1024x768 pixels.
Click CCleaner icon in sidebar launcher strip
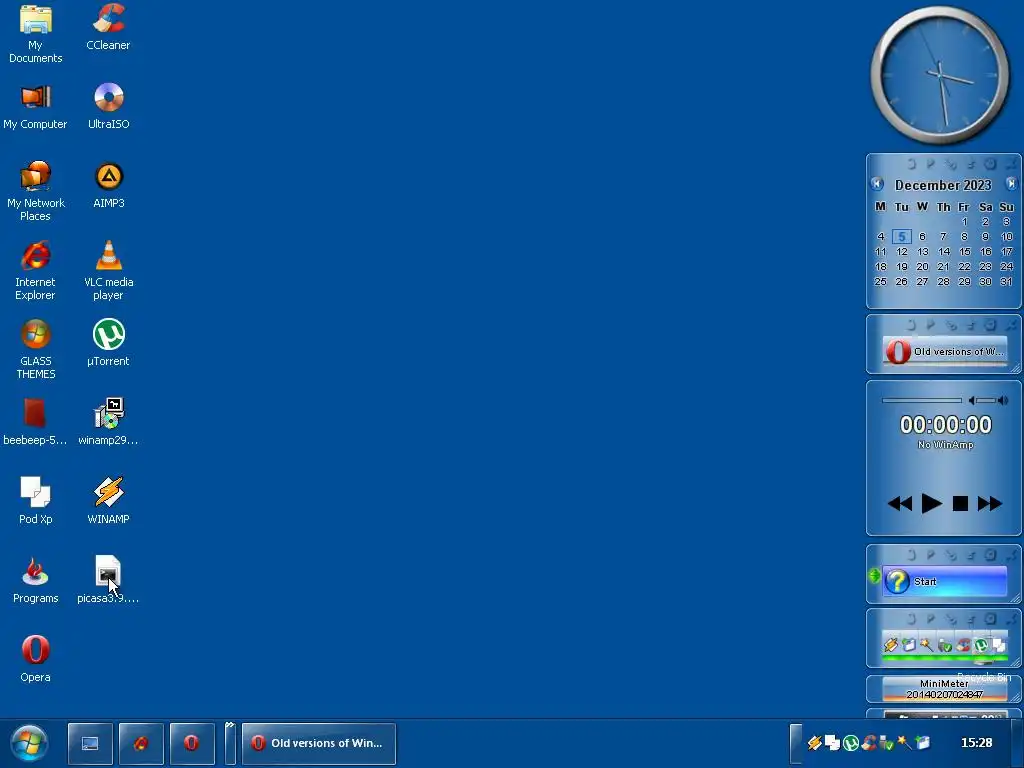[963, 645]
